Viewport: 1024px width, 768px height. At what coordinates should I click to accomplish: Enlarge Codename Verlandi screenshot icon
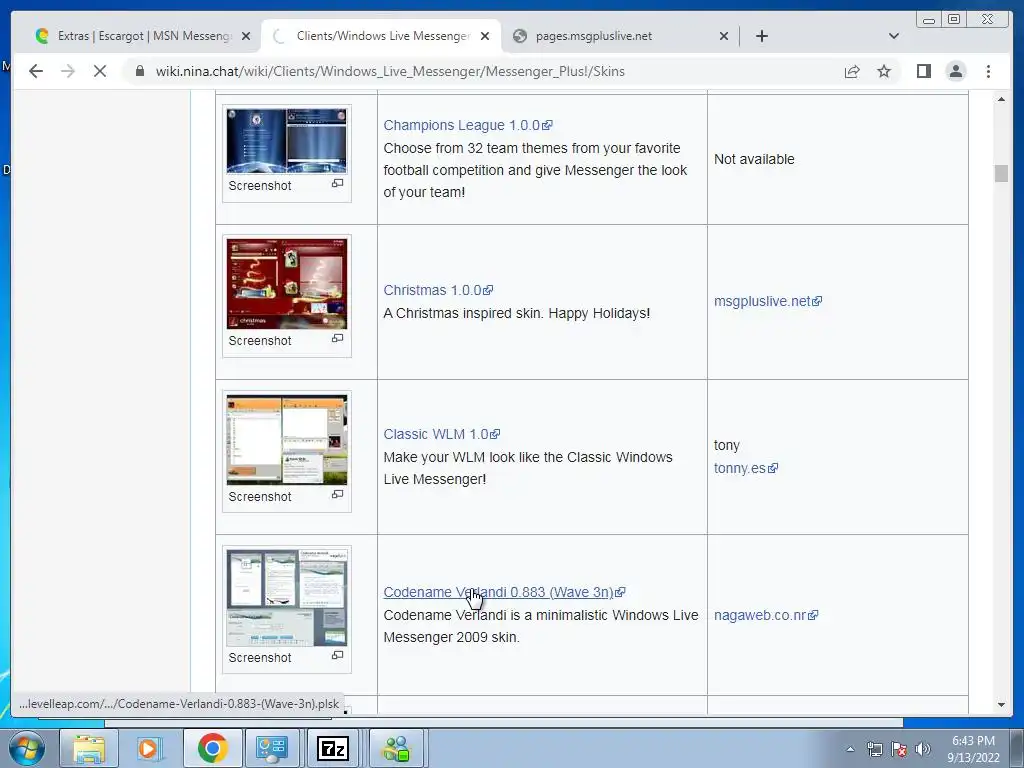(338, 655)
